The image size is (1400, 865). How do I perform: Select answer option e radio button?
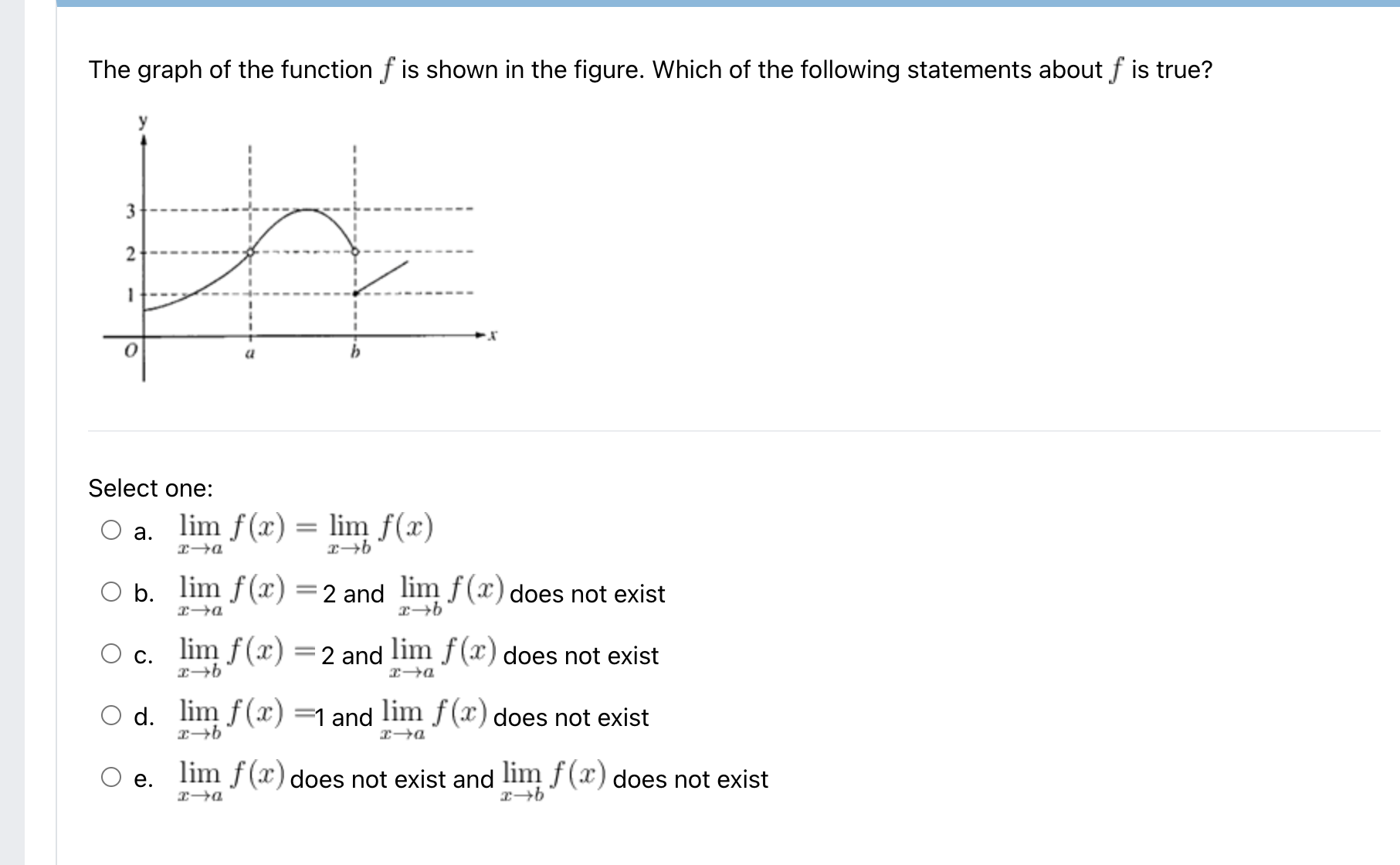tap(112, 777)
